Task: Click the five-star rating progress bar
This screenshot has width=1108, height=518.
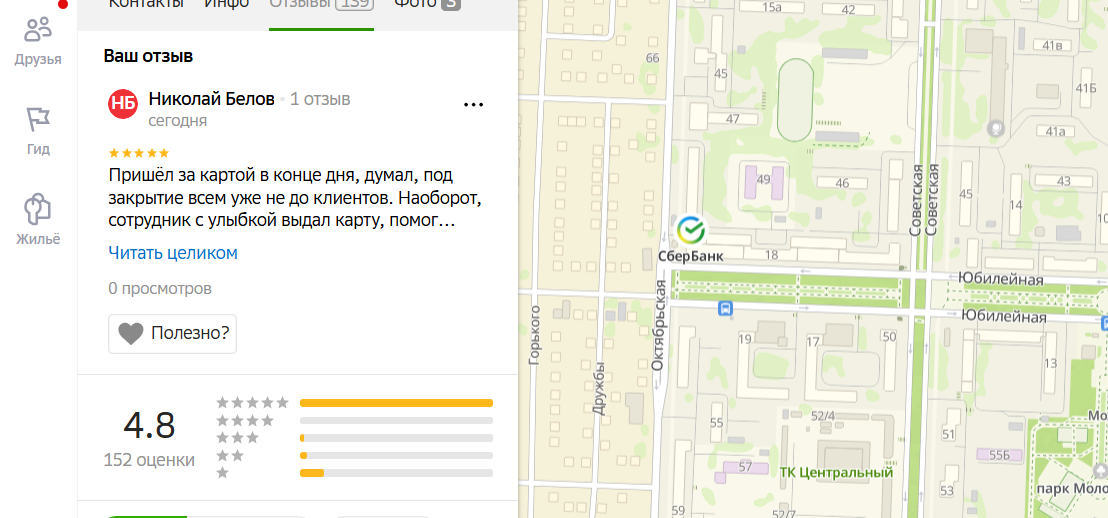Action: (x=396, y=403)
